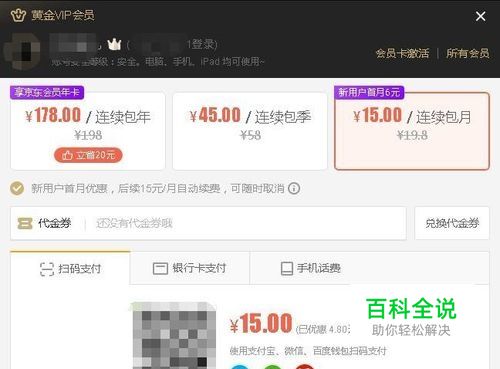Select the ¥45.00 连续包季 plan card
Screen dimensions: 500x369
250,131
